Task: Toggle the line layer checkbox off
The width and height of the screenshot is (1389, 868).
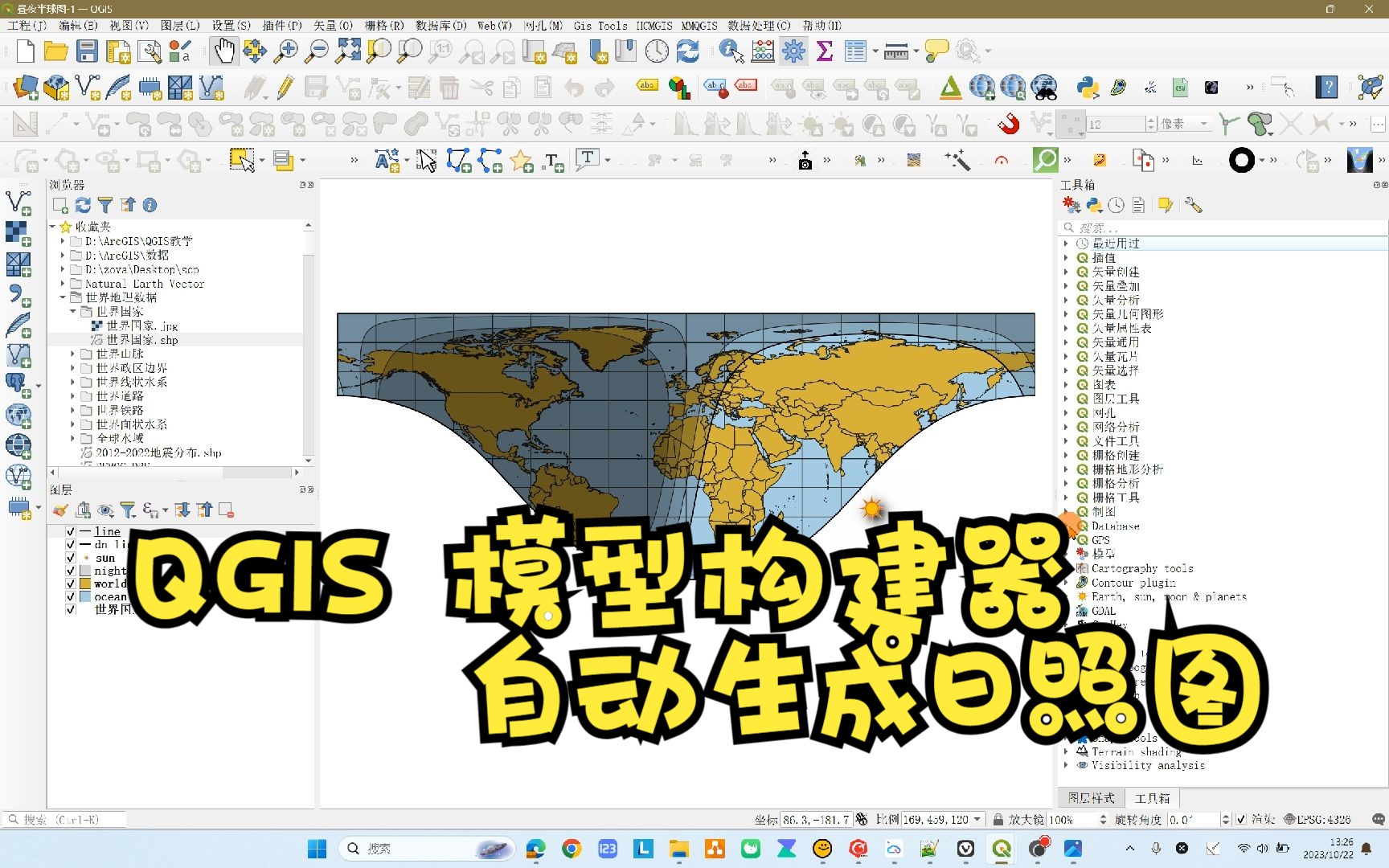Action: click(x=71, y=531)
